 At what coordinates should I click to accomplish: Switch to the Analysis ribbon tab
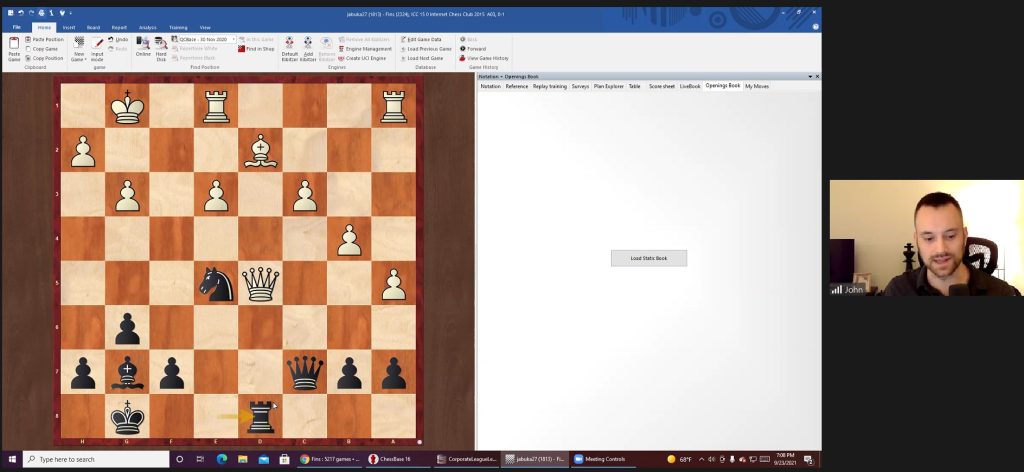147,27
